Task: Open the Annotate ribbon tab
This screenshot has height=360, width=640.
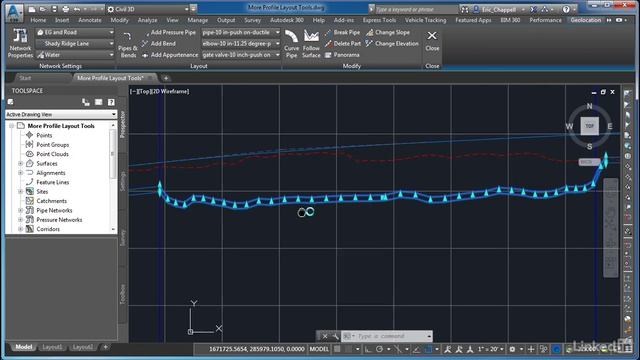Action: [x=90, y=20]
